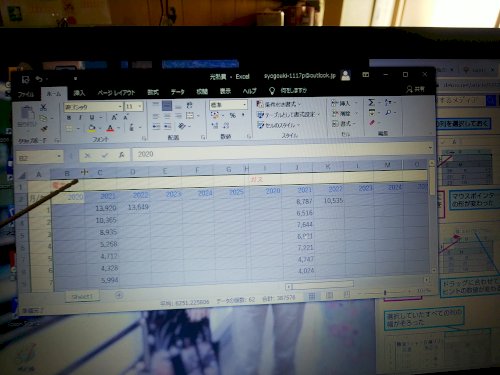Click the Undo arrow in title bar

click(x=39, y=79)
